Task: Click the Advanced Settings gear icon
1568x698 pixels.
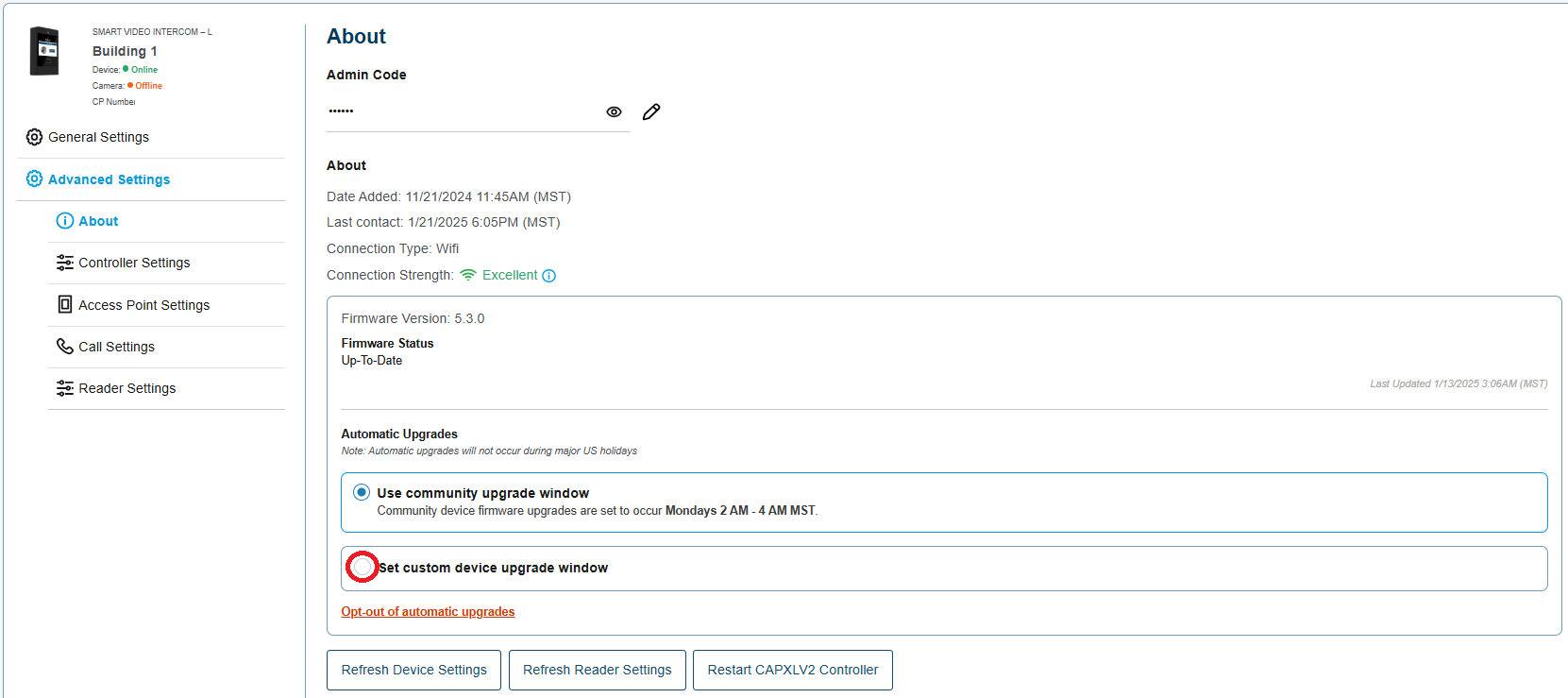Action: click(34, 179)
